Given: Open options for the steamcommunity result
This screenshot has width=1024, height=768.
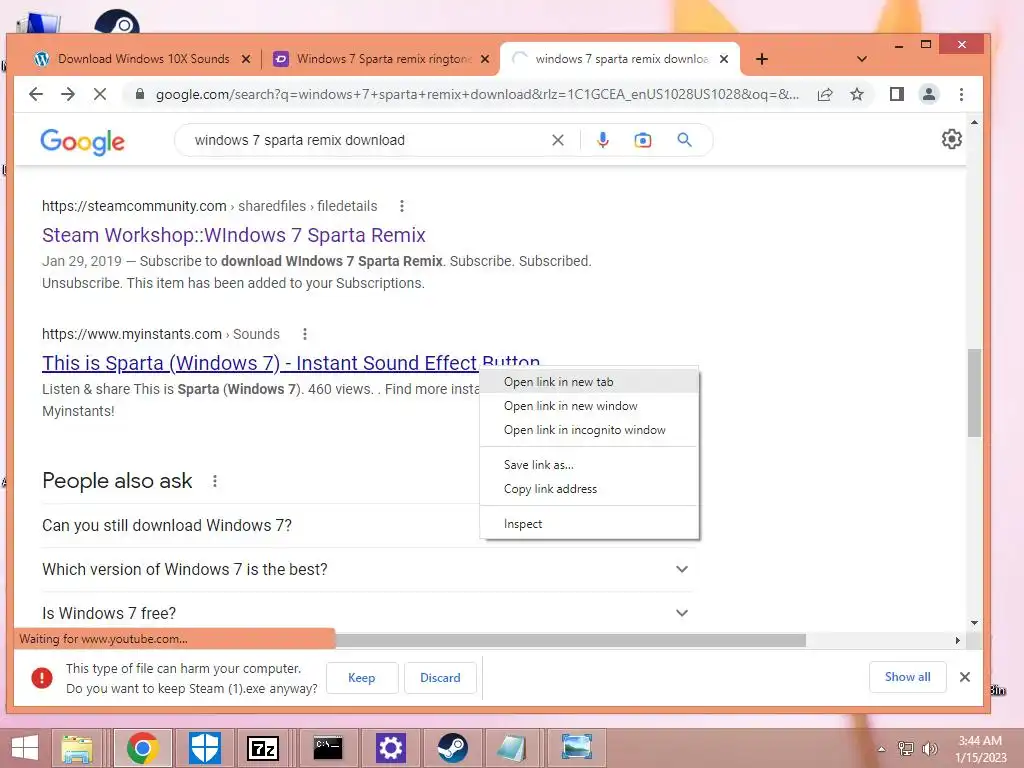Looking at the screenshot, I should point(402,206).
